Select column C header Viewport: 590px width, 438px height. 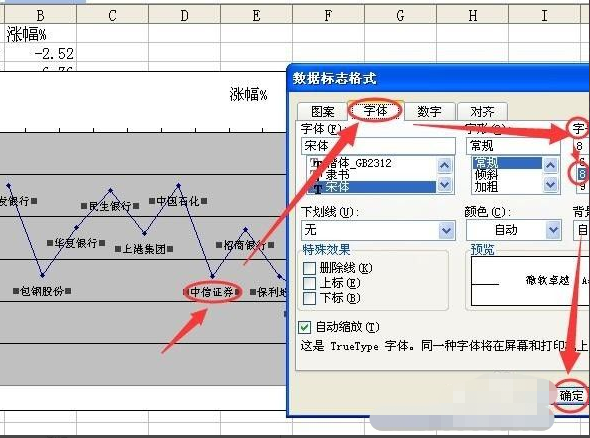click(112, 15)
